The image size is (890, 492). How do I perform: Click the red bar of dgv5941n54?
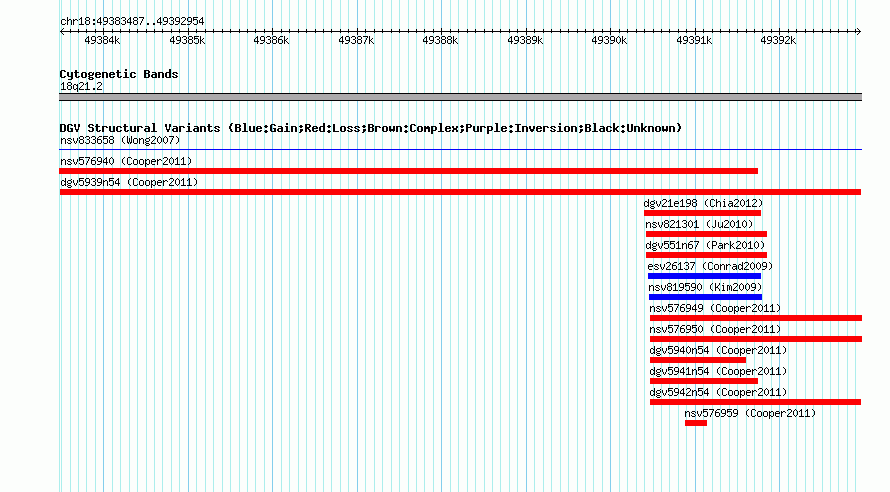pos(704,381)
